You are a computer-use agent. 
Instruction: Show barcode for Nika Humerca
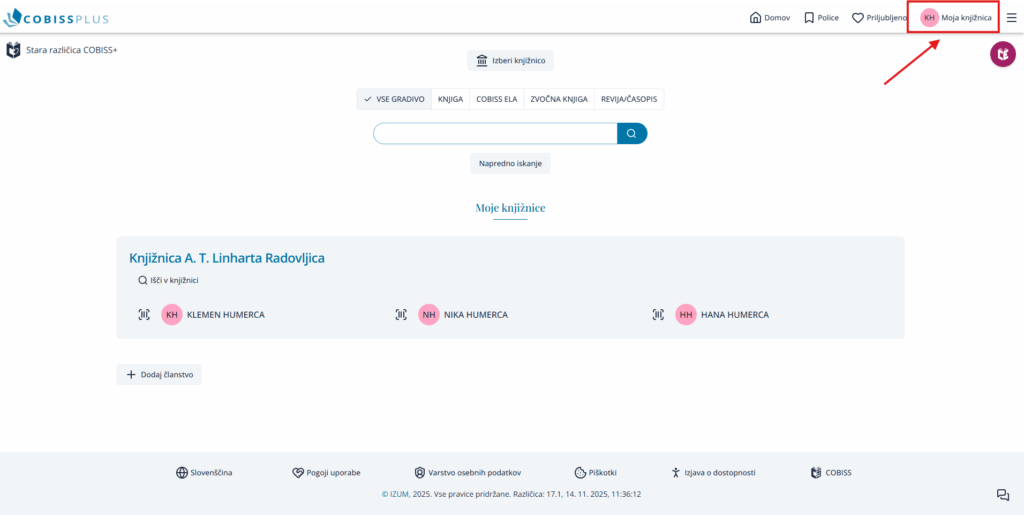pyautogui.click(x=401, y=314)
